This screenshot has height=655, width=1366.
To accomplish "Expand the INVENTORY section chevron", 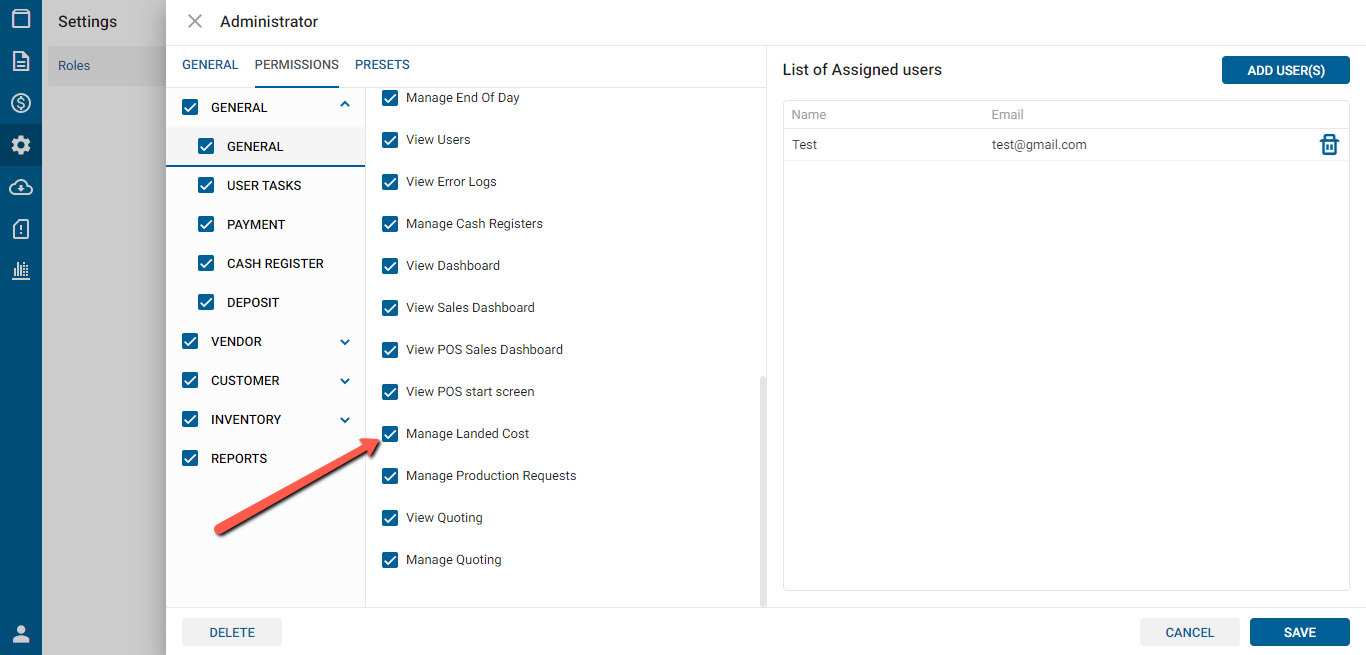I will tap(345, 420).
